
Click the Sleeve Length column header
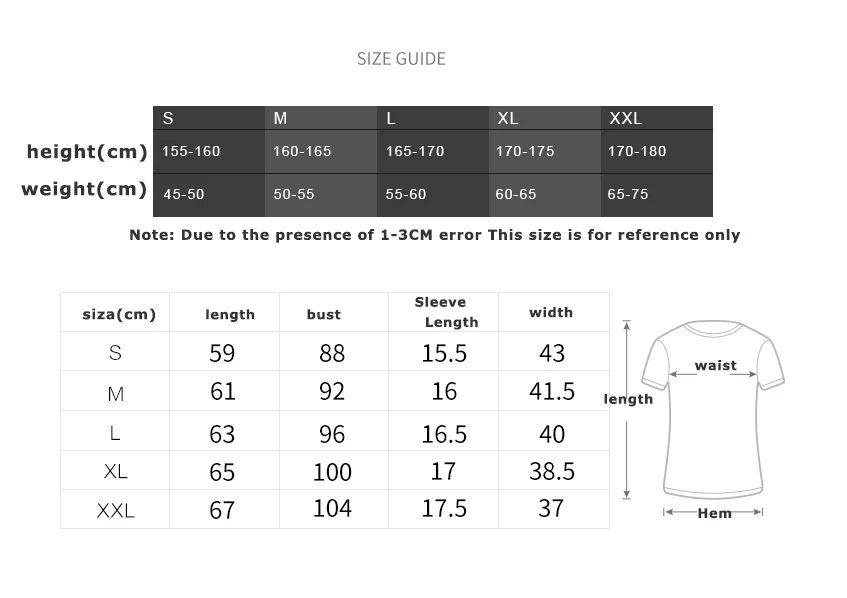pyautogui.click(x=445, y=312)
